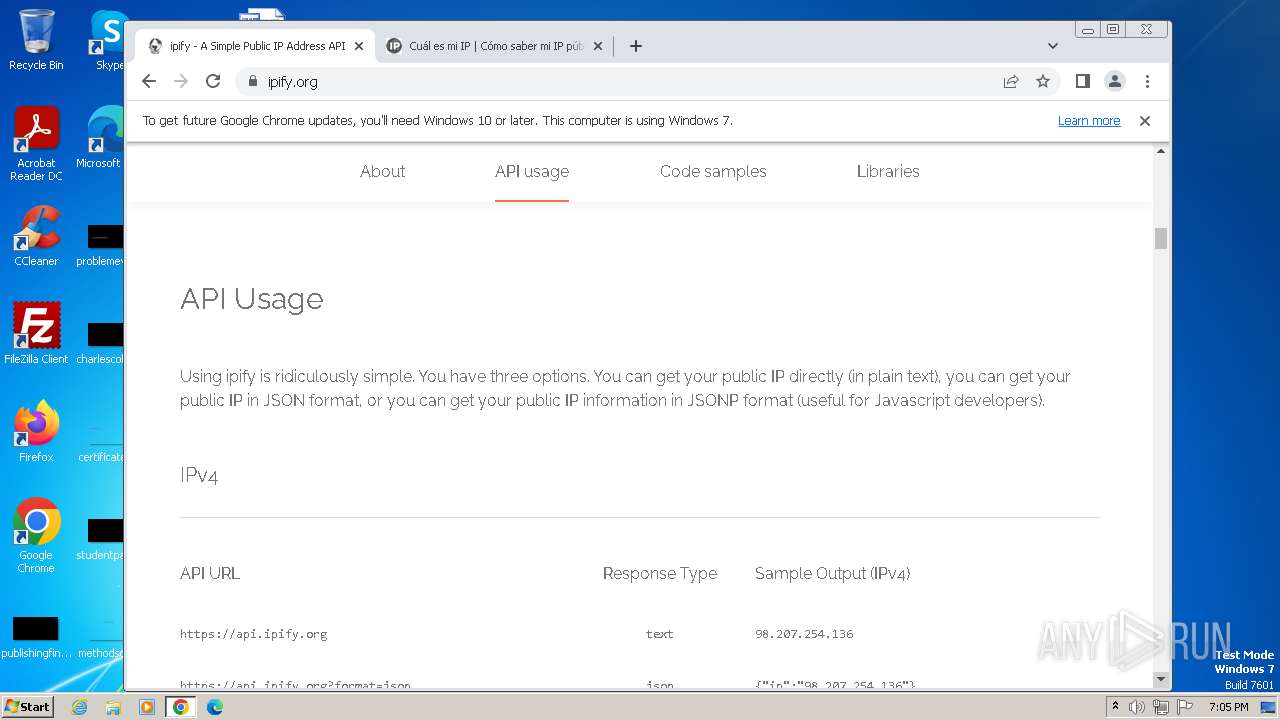Image resolution: width=1280 pixels, height=720 pixels.
Task: Click the Response Type column header
Action: 660,573
